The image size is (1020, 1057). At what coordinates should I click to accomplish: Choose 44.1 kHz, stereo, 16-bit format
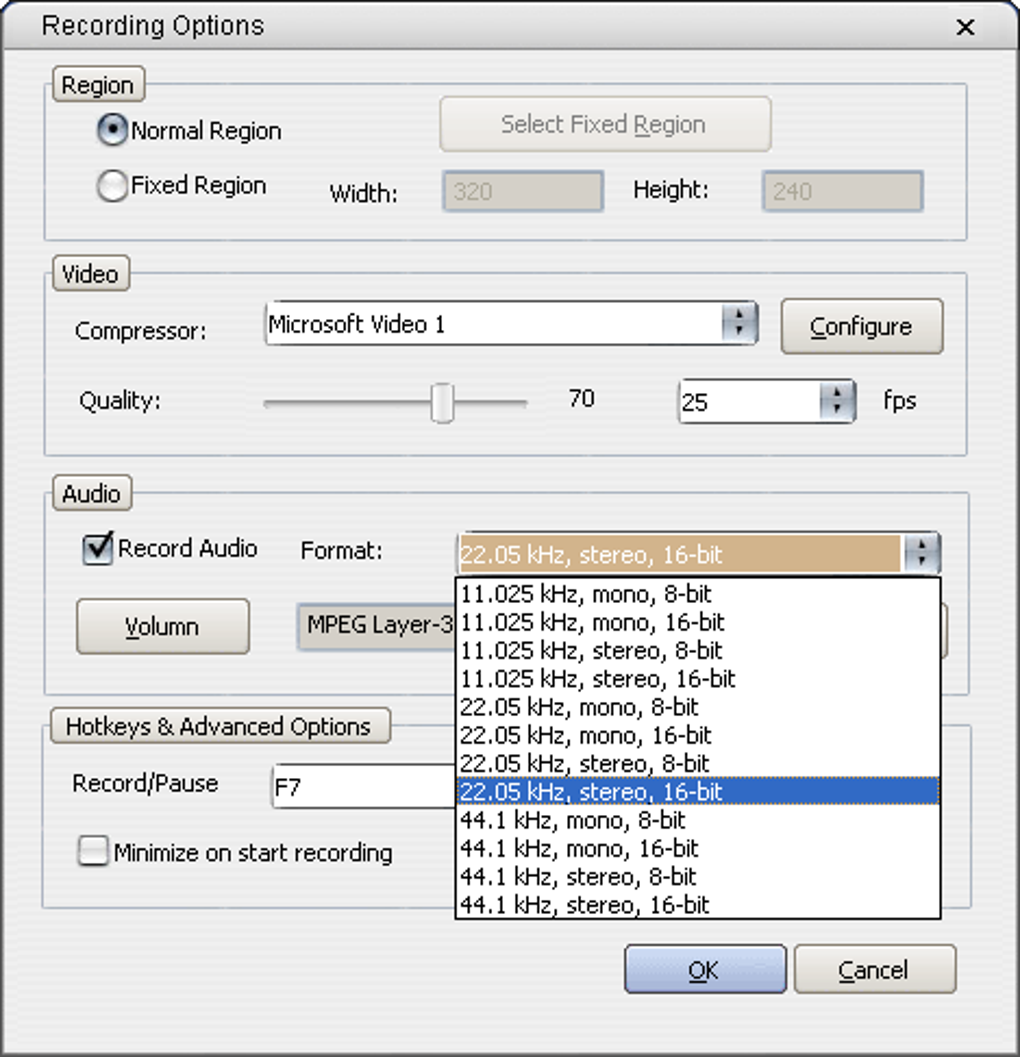[x=698, y=905]
